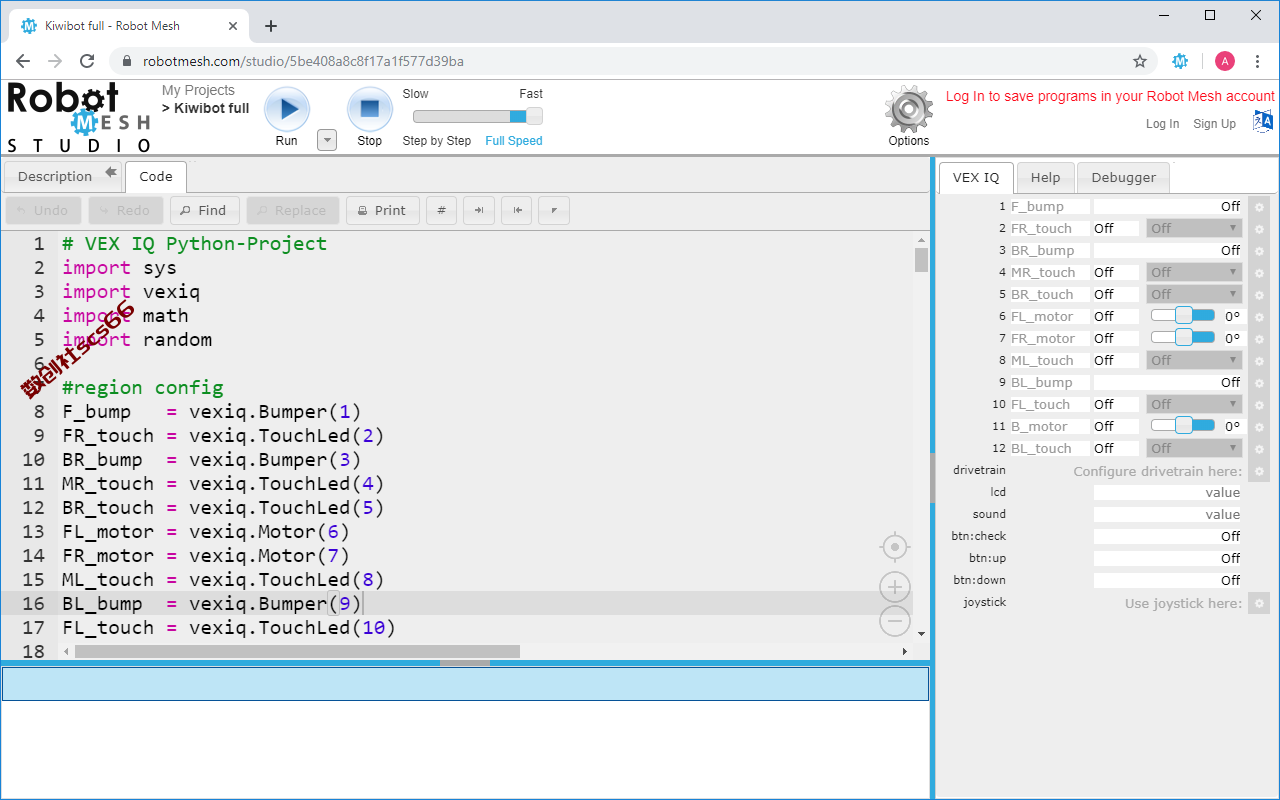
Task: Open settings gear for BL_touch device
Action: tap(1259, 449)
